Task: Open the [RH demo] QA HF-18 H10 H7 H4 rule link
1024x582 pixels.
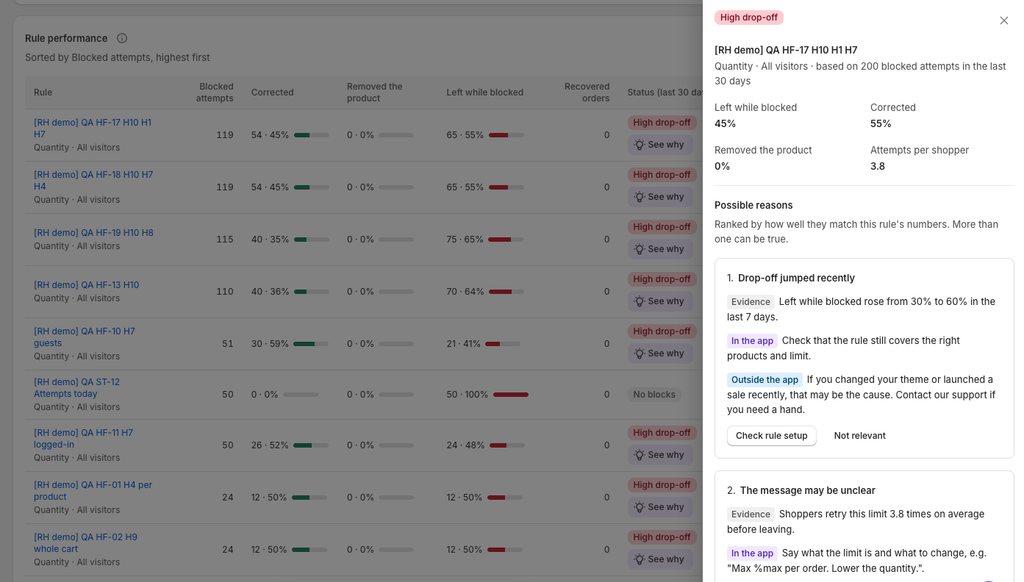Action: click(93, 180)
